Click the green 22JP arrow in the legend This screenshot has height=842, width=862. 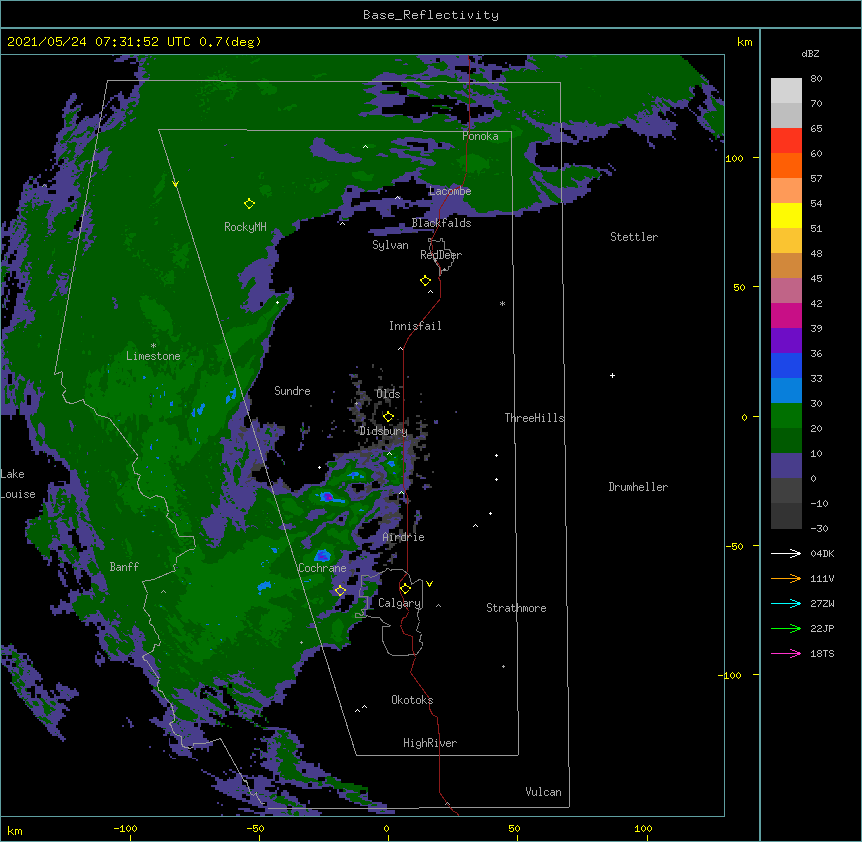tap(786, 628)
